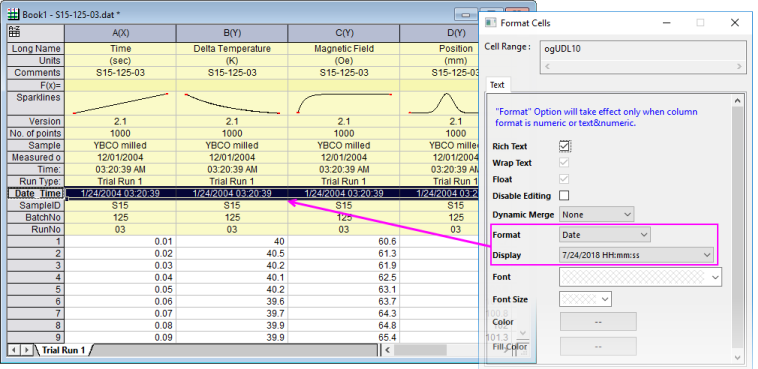Click horizontal scrollbar left arrow in Book1

(387, 350)
